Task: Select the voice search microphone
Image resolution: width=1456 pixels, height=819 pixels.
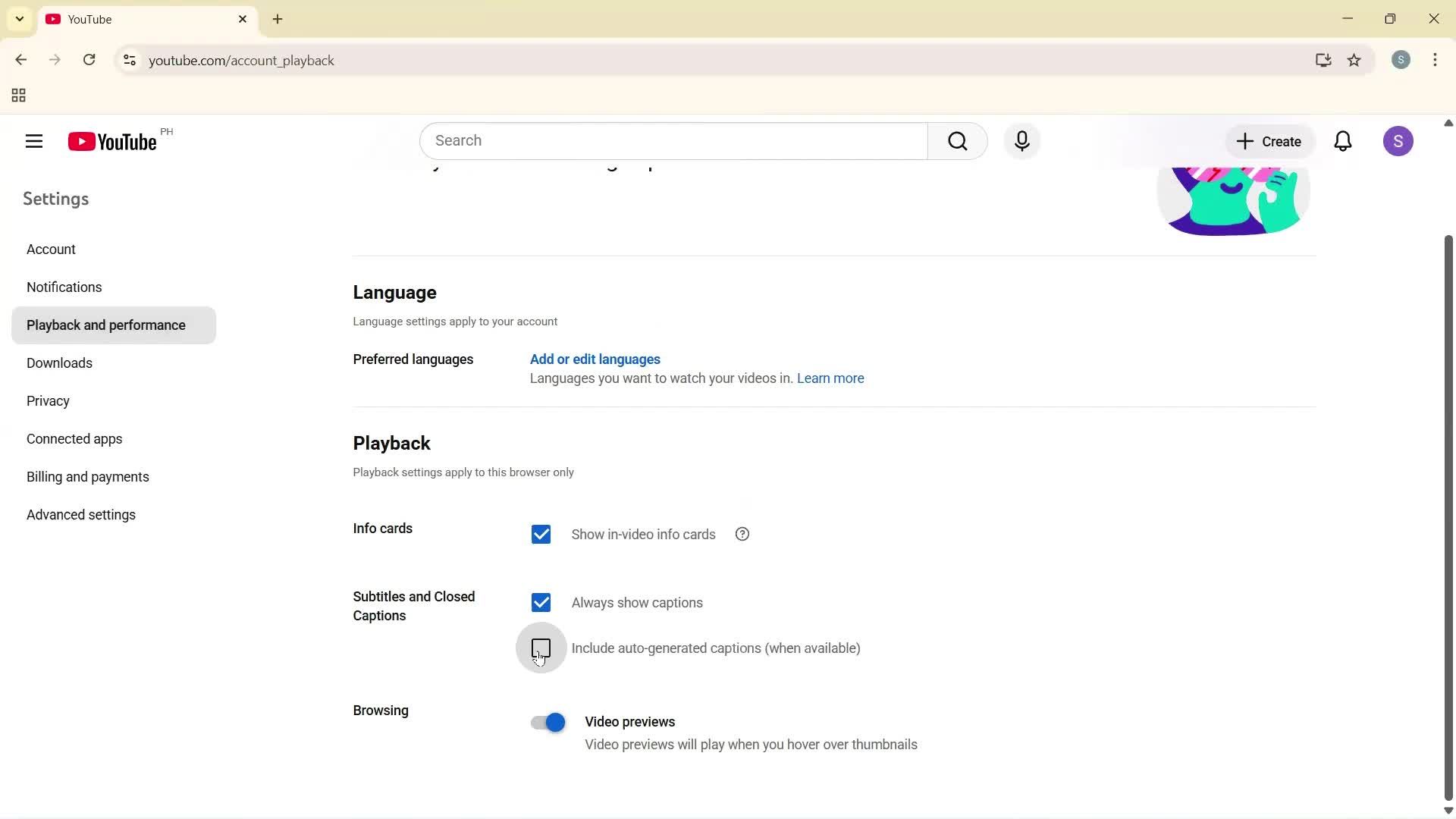Action: [1022, 141]
